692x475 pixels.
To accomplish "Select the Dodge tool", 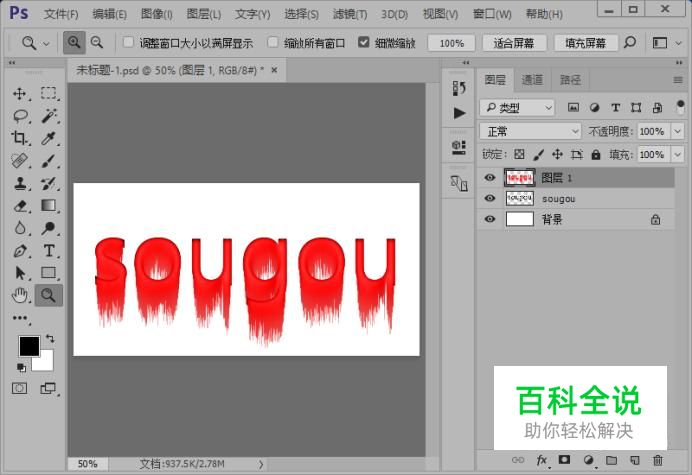I will coord(48,228).
